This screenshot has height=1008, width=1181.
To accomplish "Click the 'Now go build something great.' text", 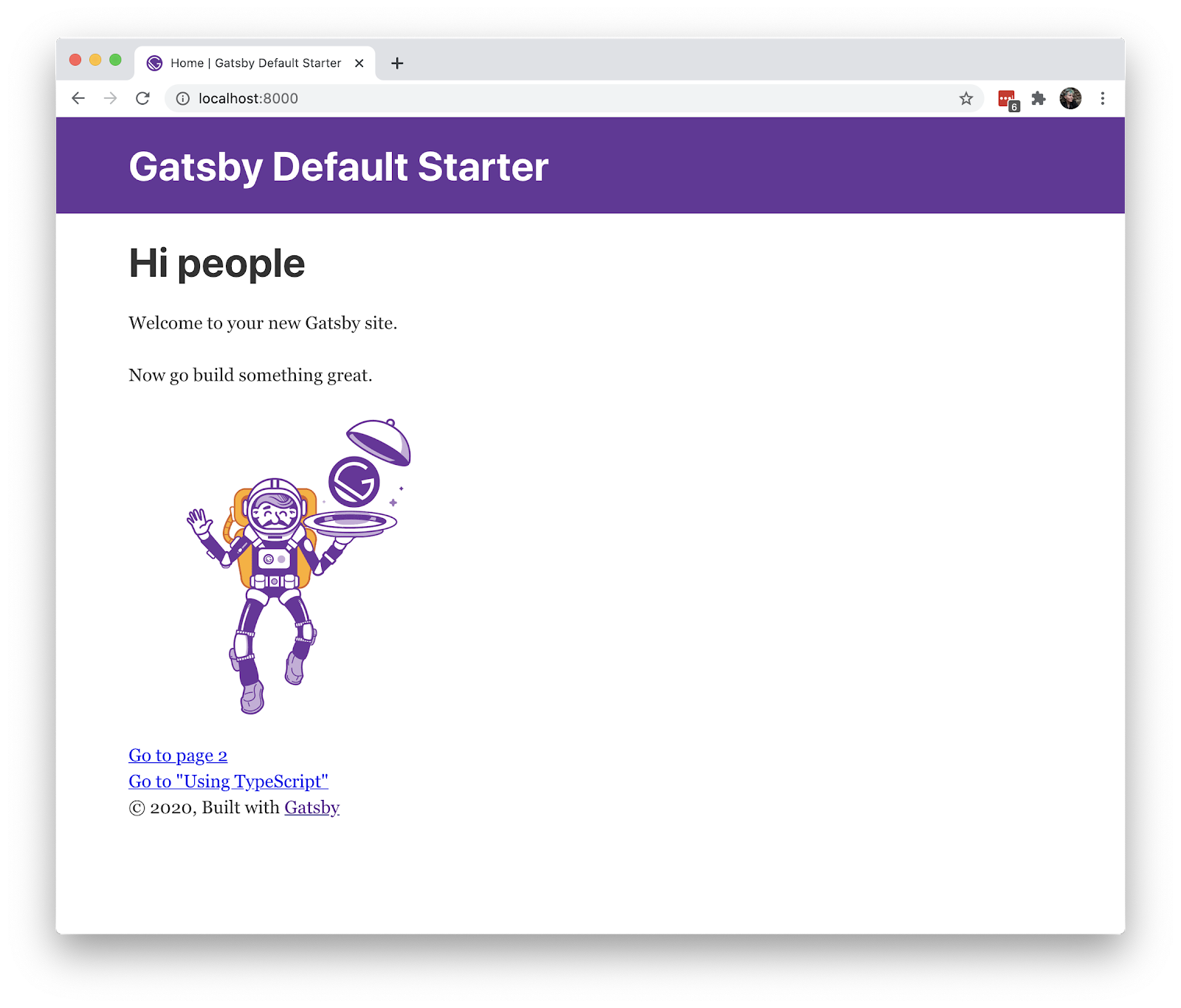I will 250,376.
